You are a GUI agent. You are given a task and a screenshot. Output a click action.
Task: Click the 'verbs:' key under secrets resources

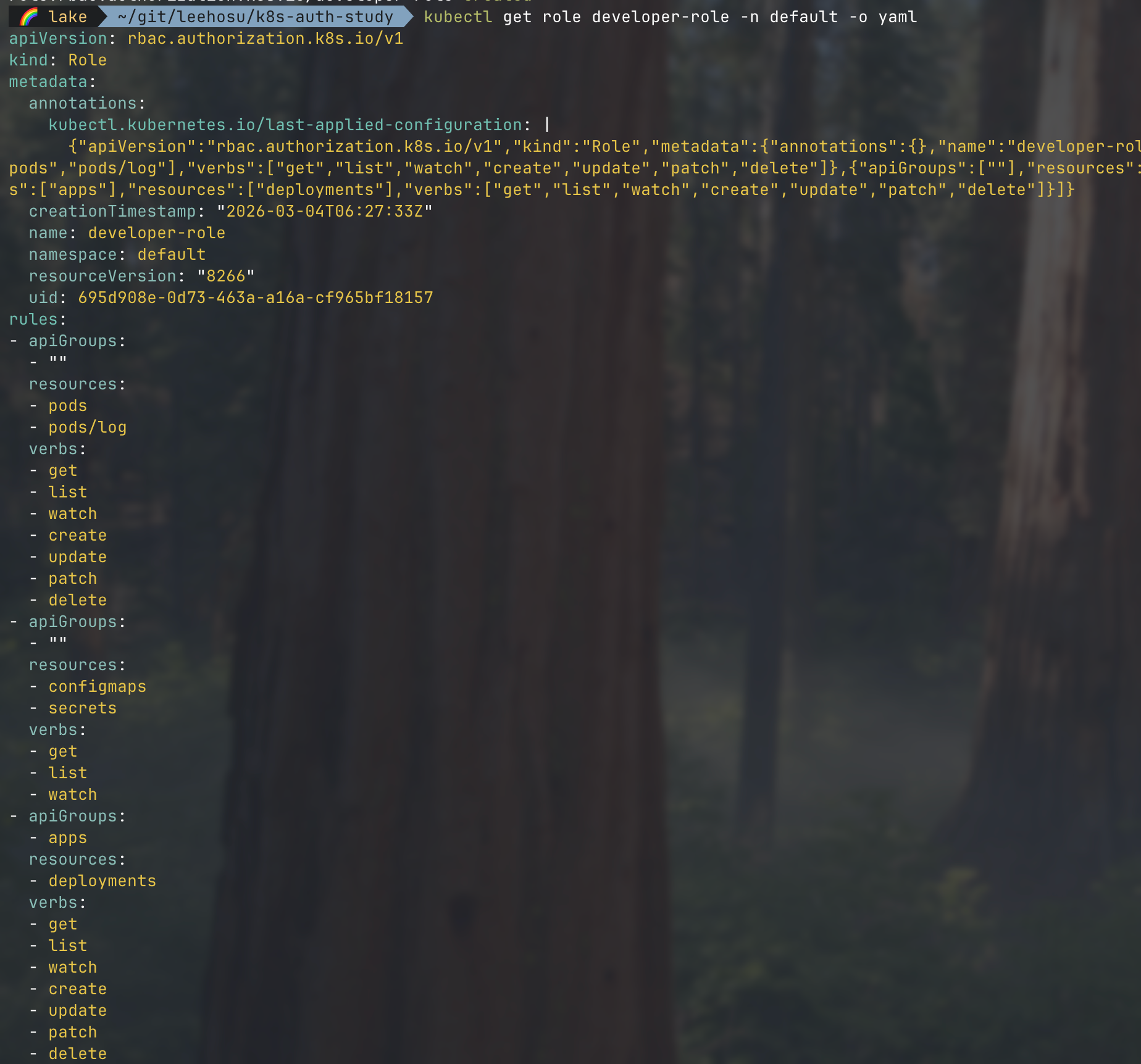[57, 729]
